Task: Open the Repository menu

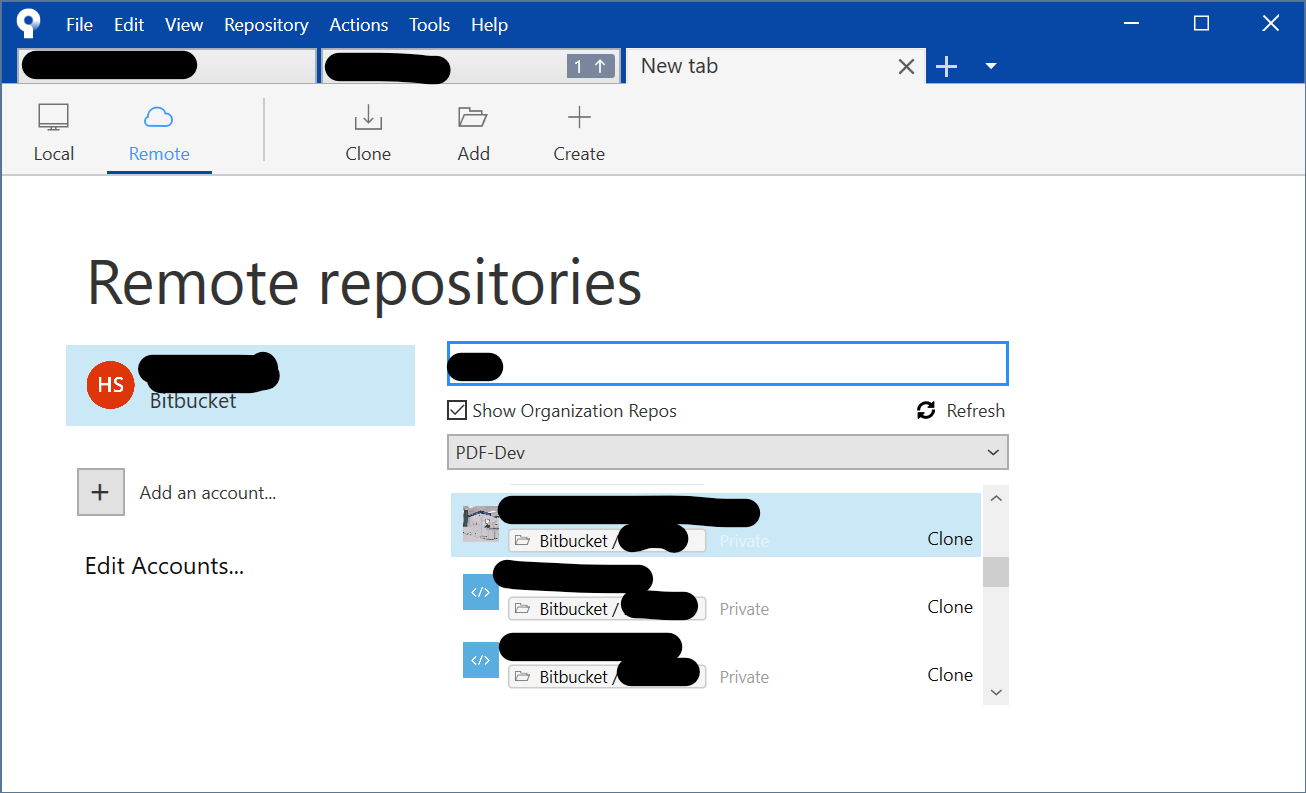Action: click(266, 25)
